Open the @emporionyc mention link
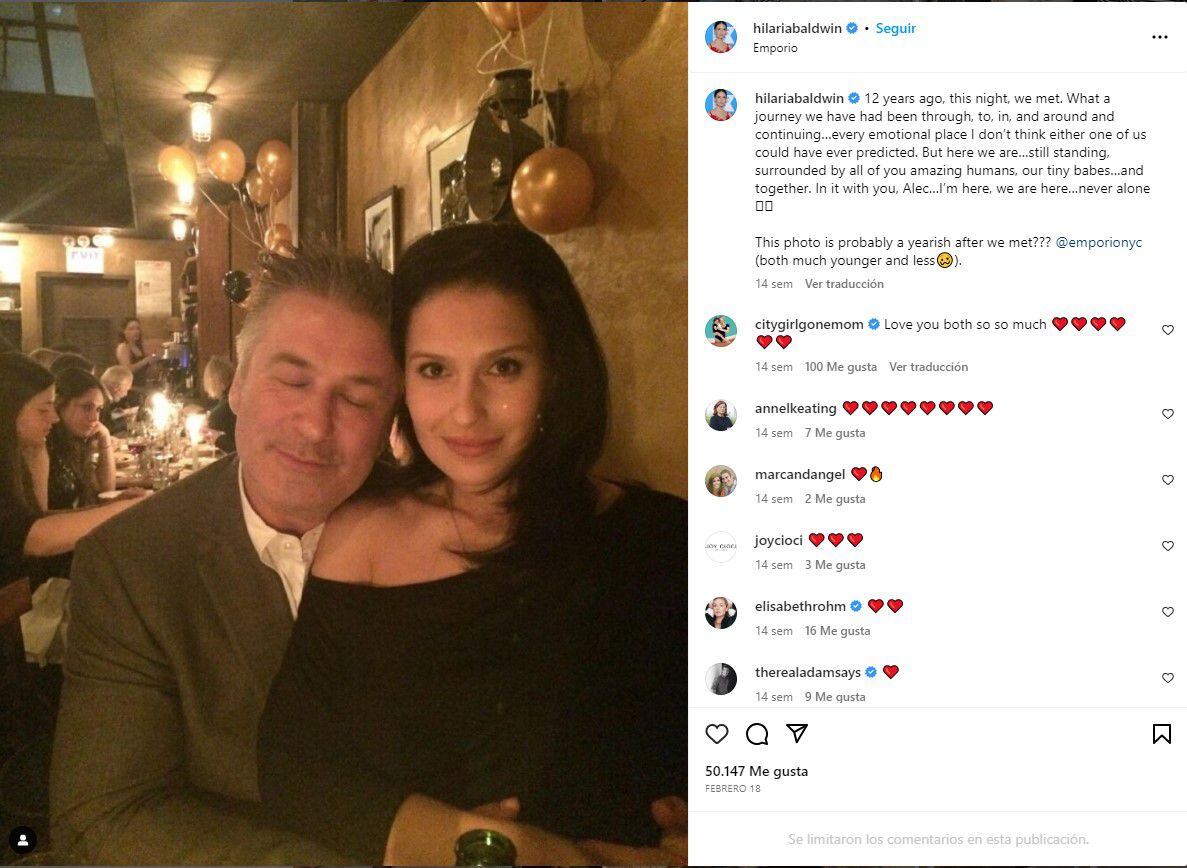Screen dimensions: 1187x868 click(x=1098, y=242)
